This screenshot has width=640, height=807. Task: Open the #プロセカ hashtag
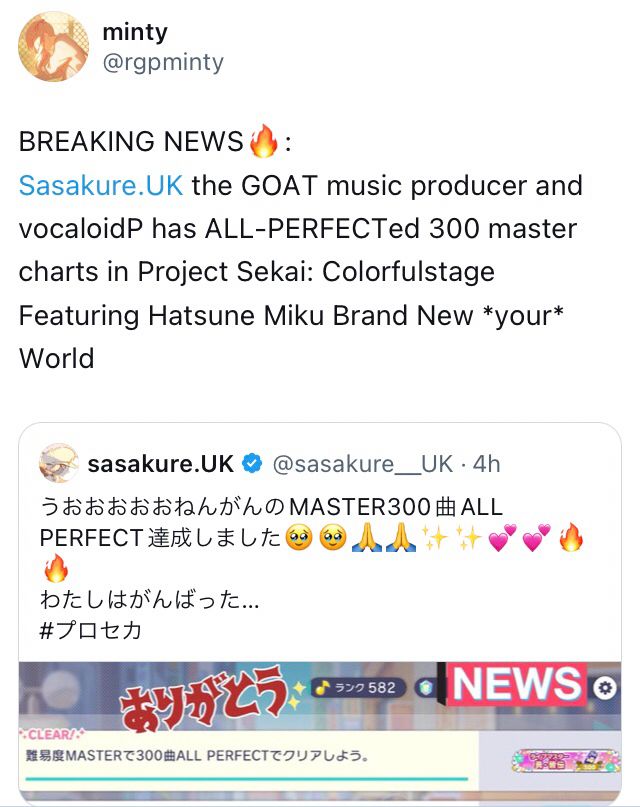(x=91, y=630)
